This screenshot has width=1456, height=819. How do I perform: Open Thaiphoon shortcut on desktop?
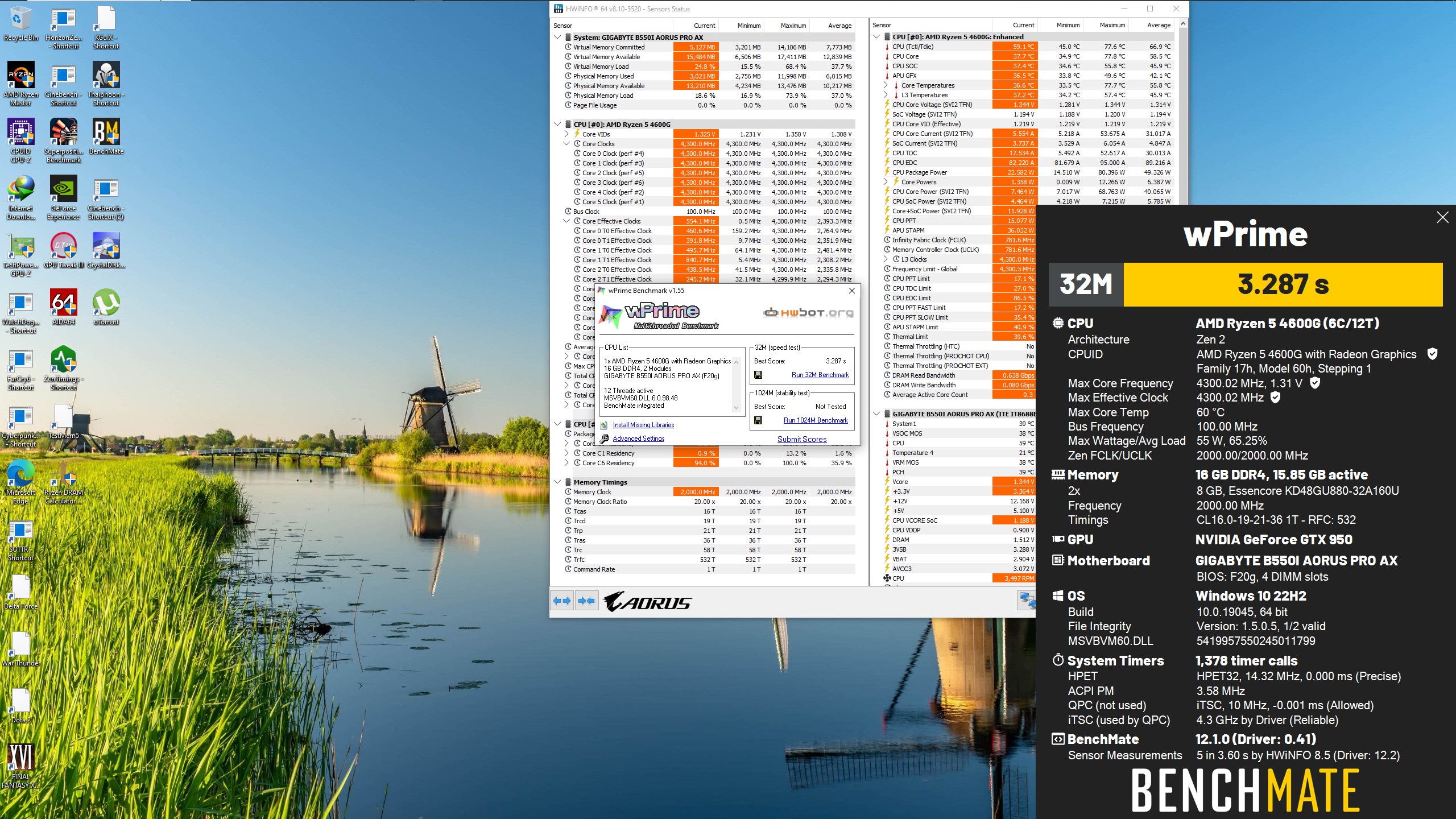(x=106, y=84)
